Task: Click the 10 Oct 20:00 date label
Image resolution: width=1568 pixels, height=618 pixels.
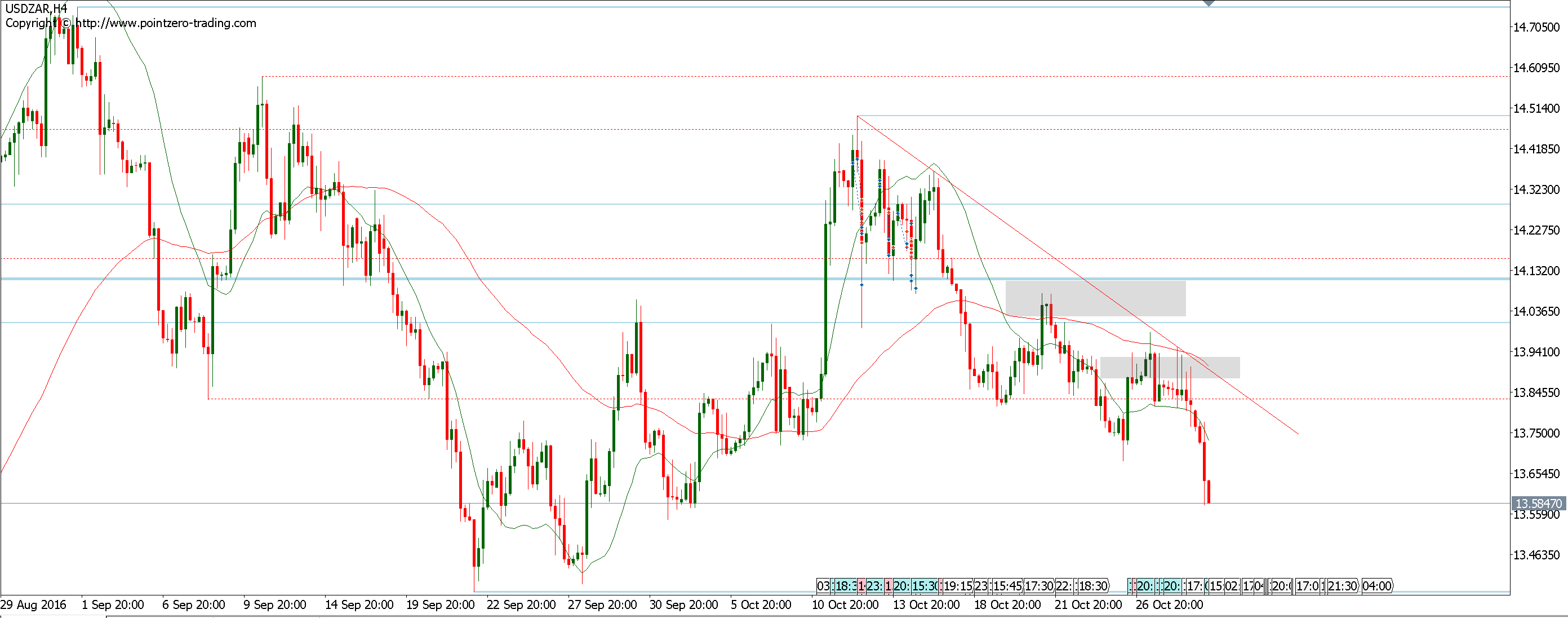Action: click(x=846, y=604)
